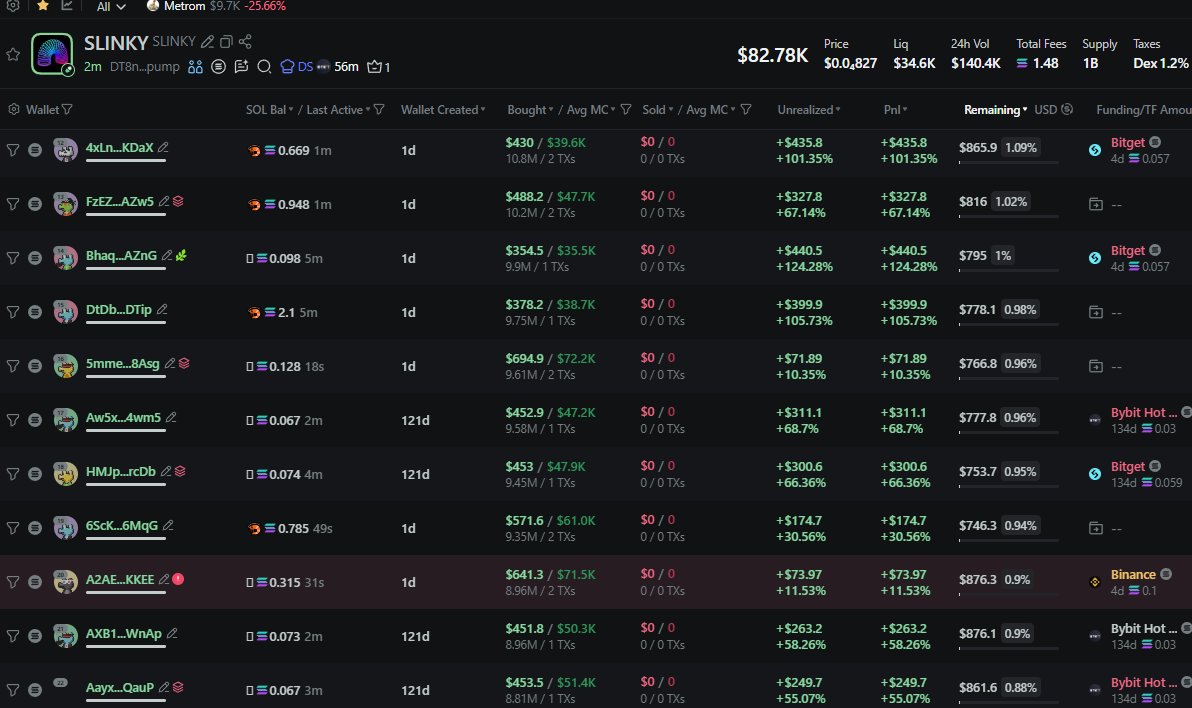Click the 1.09% remaining progress bar for 4xLn...KDaX
The image size is (1192, 708).
click(1008, 162)
